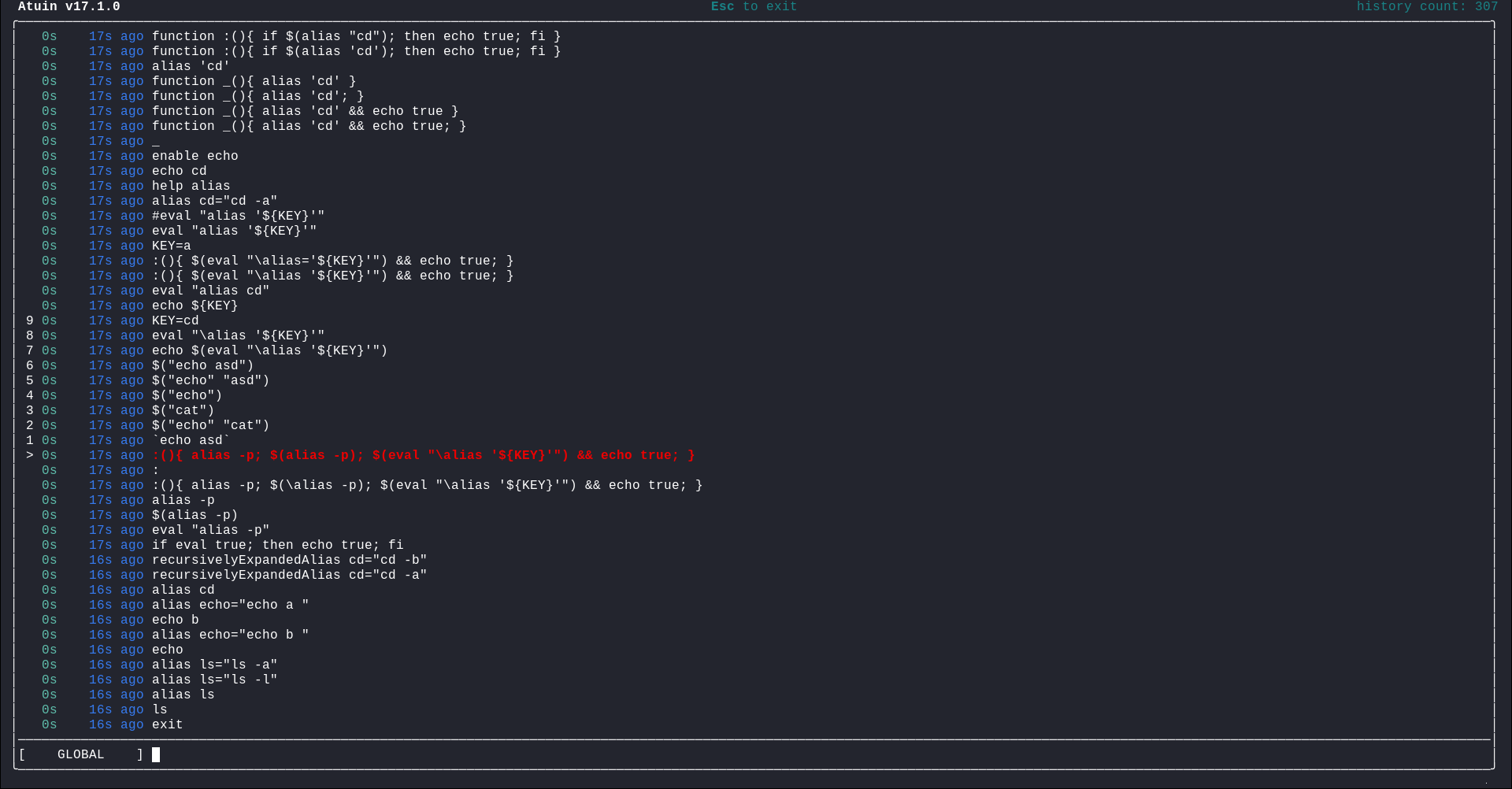
Task: Select history entry 'echo ${KEY}'
Action: point(195,306)
